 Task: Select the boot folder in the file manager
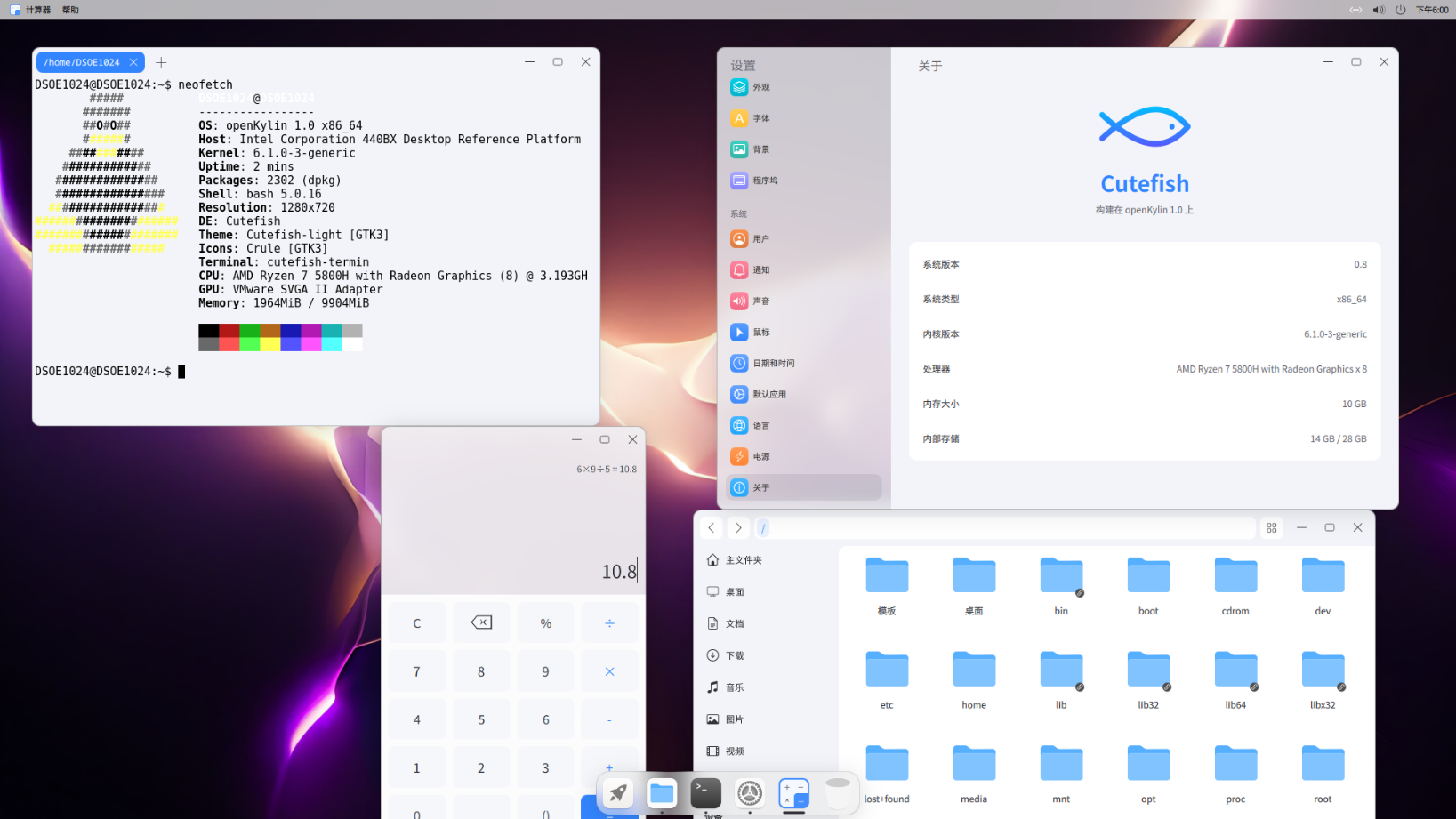(1148, 586)
